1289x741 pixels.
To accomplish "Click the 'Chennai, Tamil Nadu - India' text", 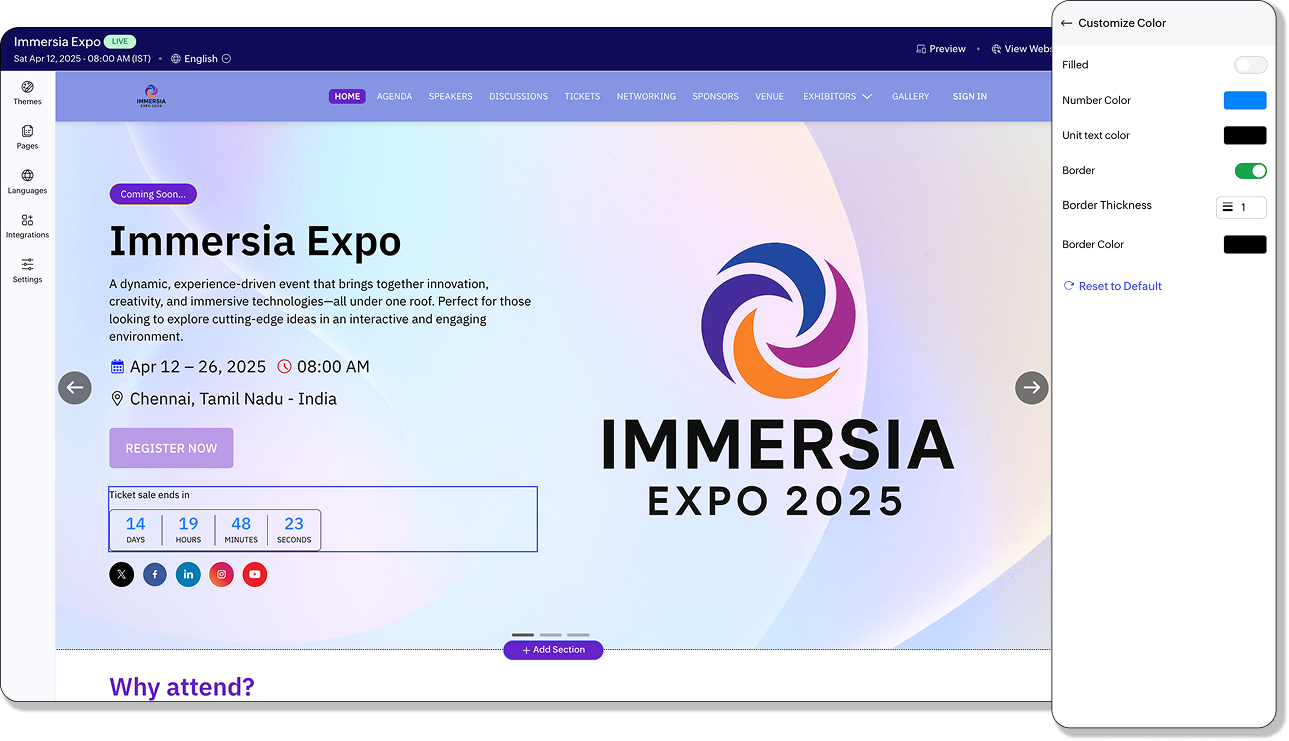I will [233, 399].
